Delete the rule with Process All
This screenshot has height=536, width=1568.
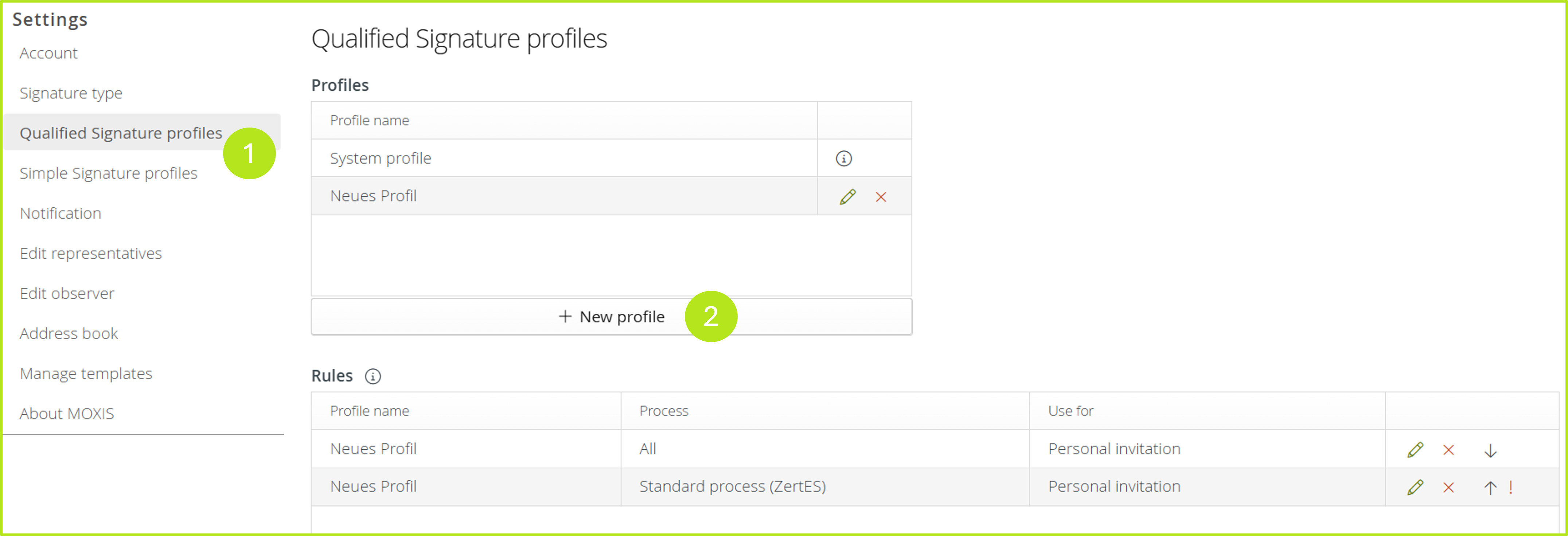1449,449
